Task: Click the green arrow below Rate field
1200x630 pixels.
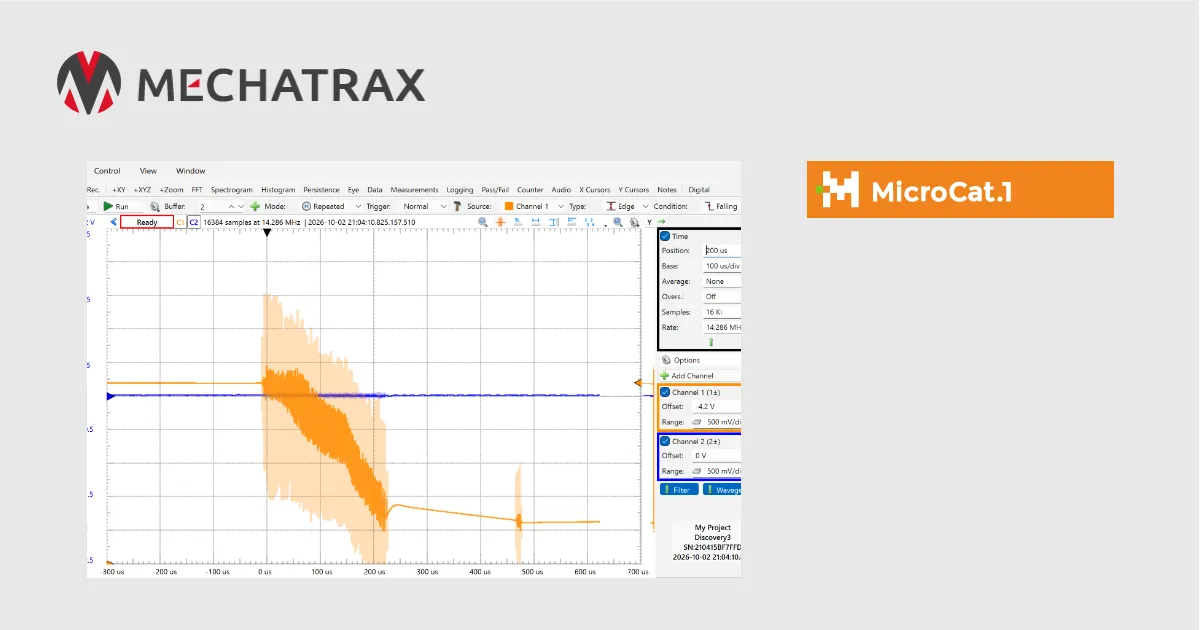Action: click(x=711, y=342)
